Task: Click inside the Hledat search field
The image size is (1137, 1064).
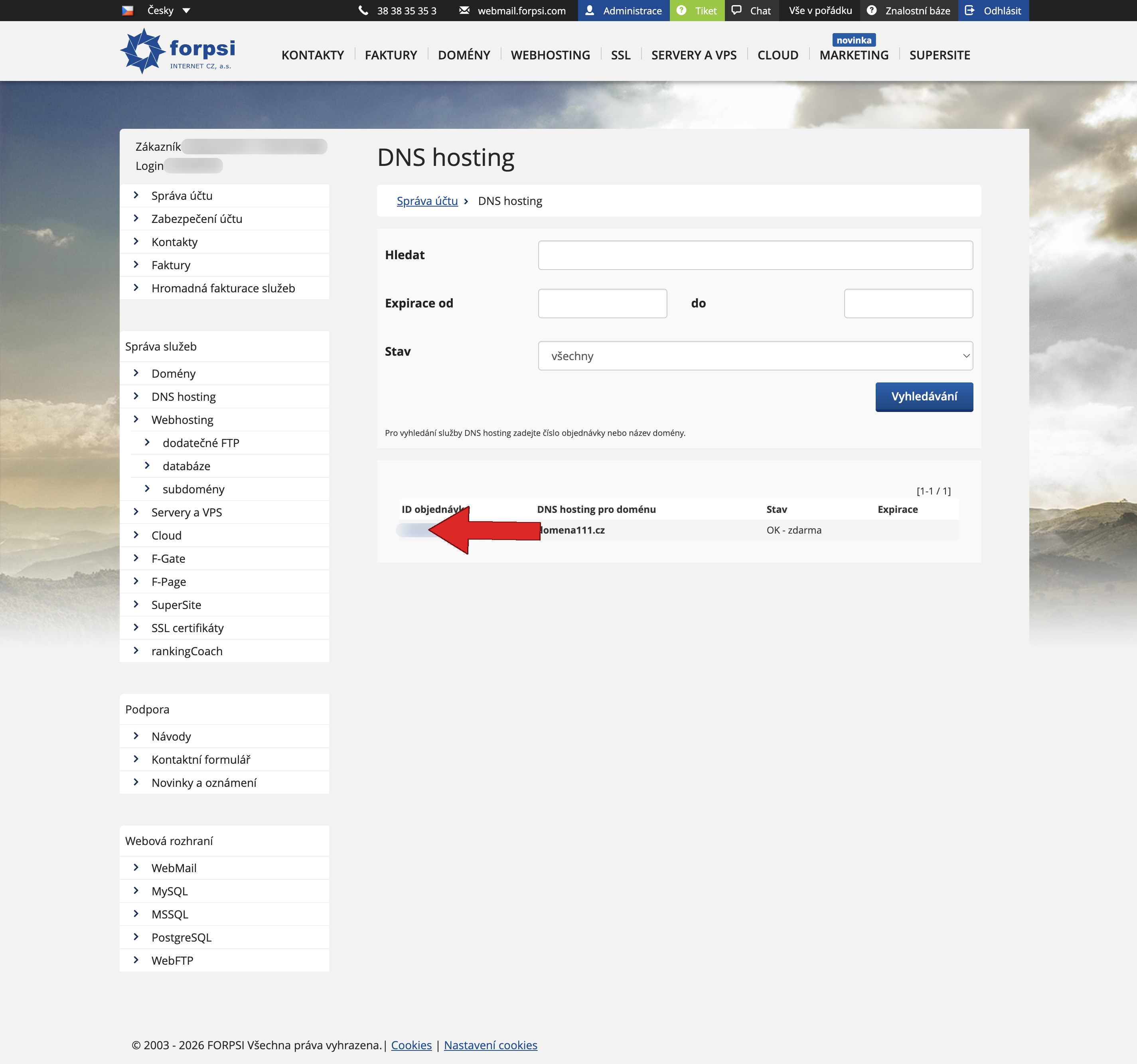Action: click(754, 255)
